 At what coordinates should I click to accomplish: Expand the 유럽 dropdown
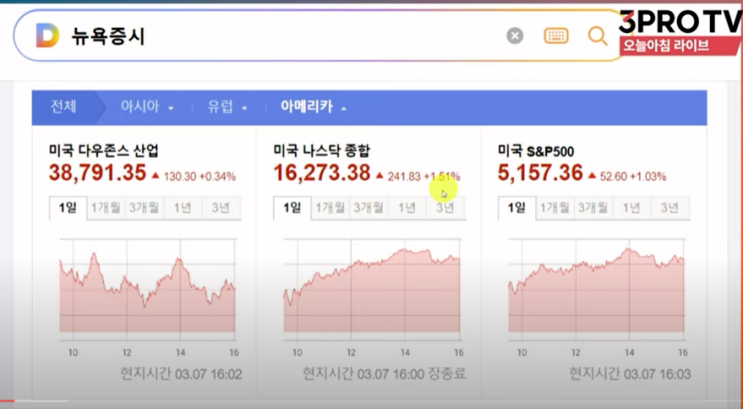click(x=227, y=107)
